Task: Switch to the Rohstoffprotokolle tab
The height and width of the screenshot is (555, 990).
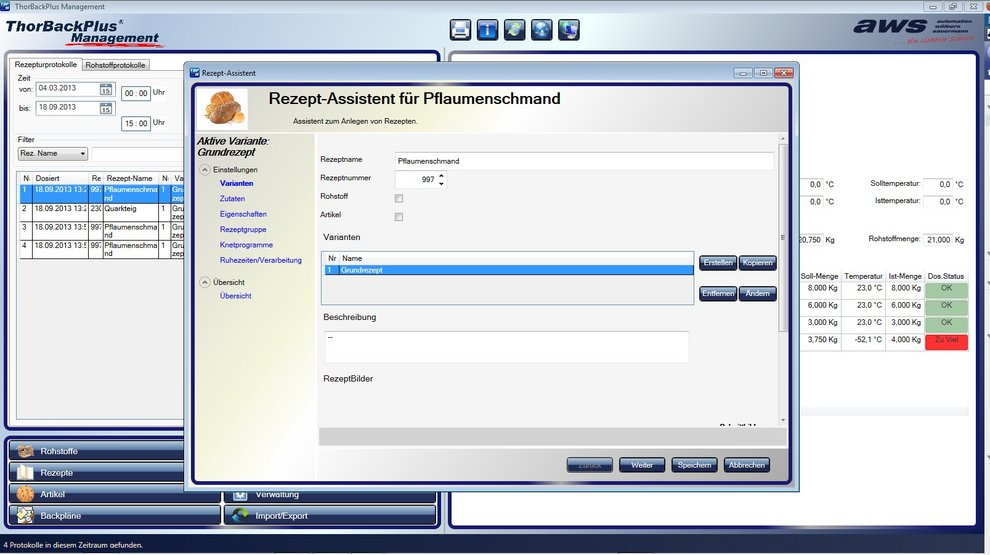Action: [x=116, y=65]
